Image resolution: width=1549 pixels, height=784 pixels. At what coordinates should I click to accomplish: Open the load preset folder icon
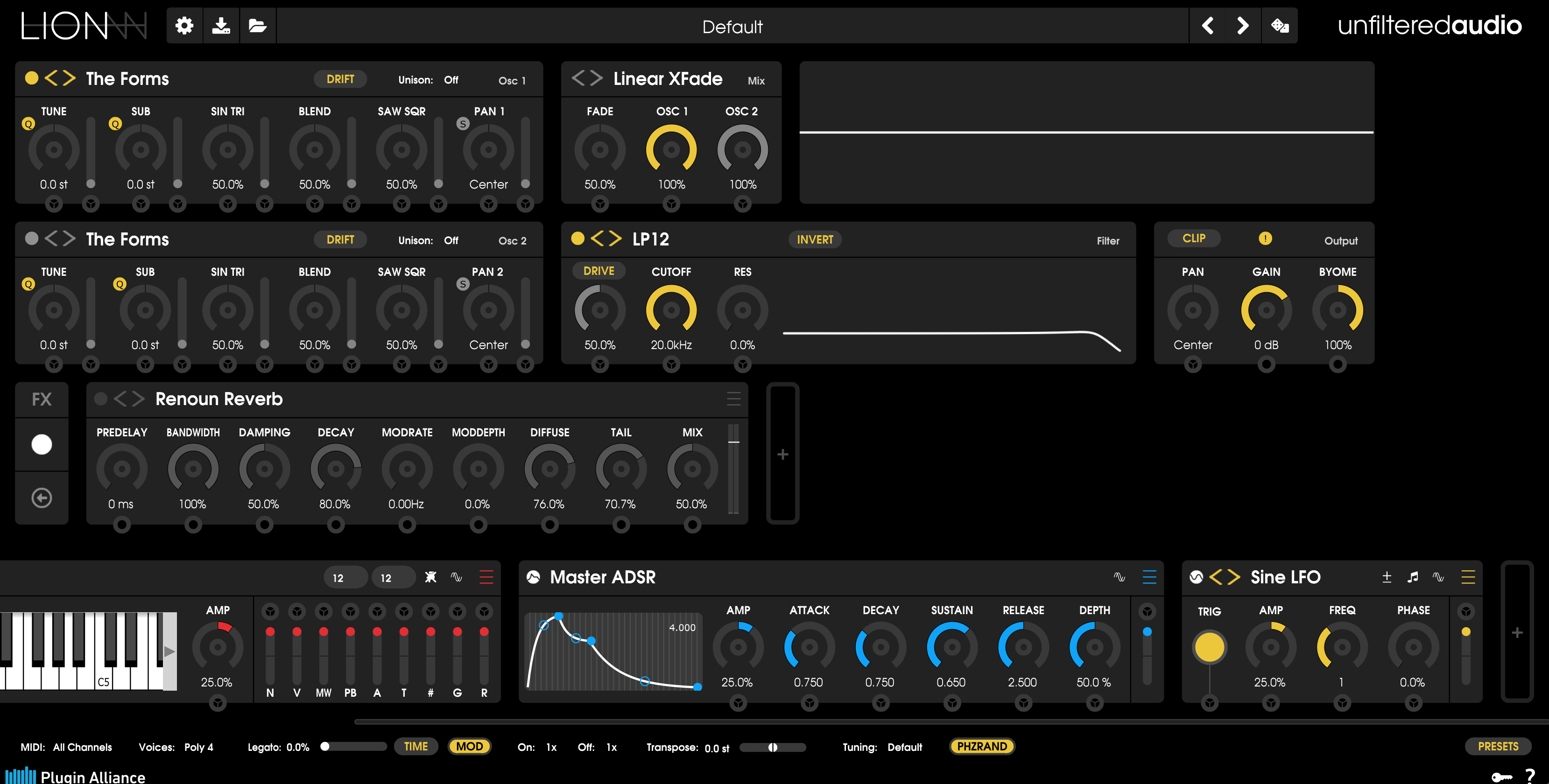tap(257, 26)
